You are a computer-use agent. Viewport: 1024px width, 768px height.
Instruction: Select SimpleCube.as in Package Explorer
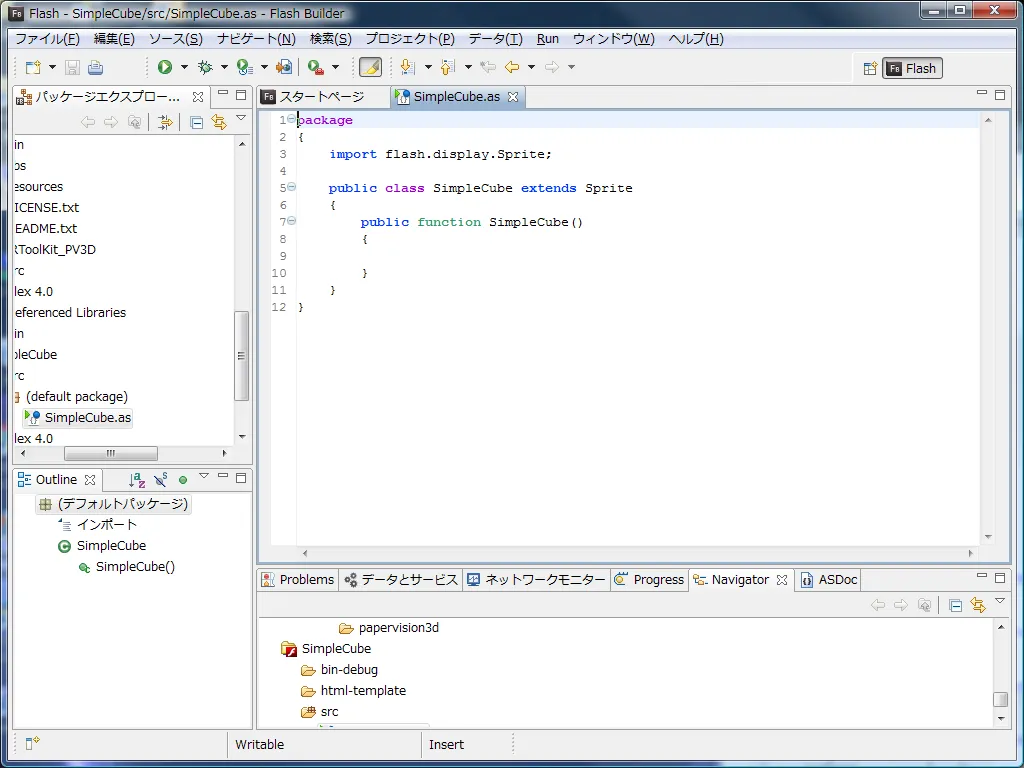click(78, 418)
